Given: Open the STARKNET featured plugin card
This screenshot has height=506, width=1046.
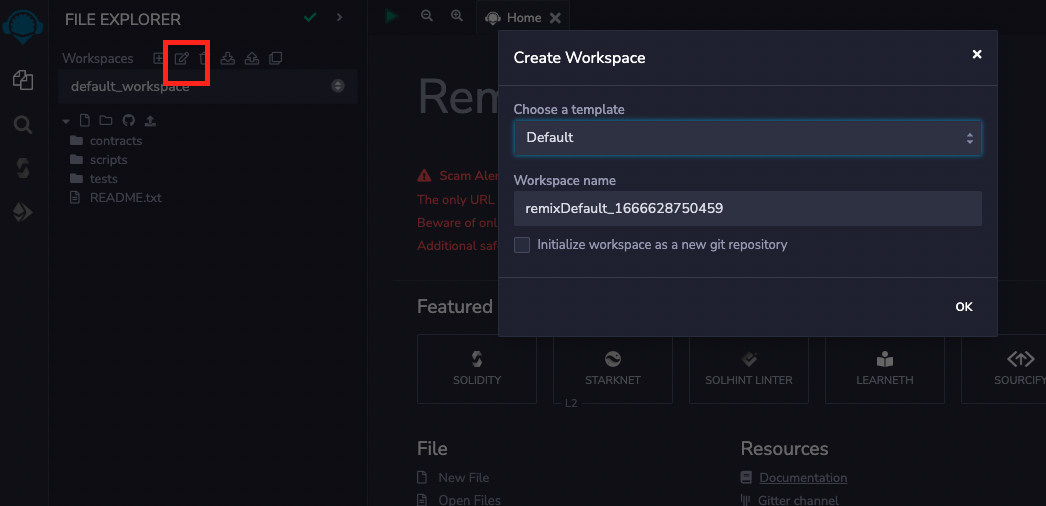Looking at the screenshot, I should (612, 369).
